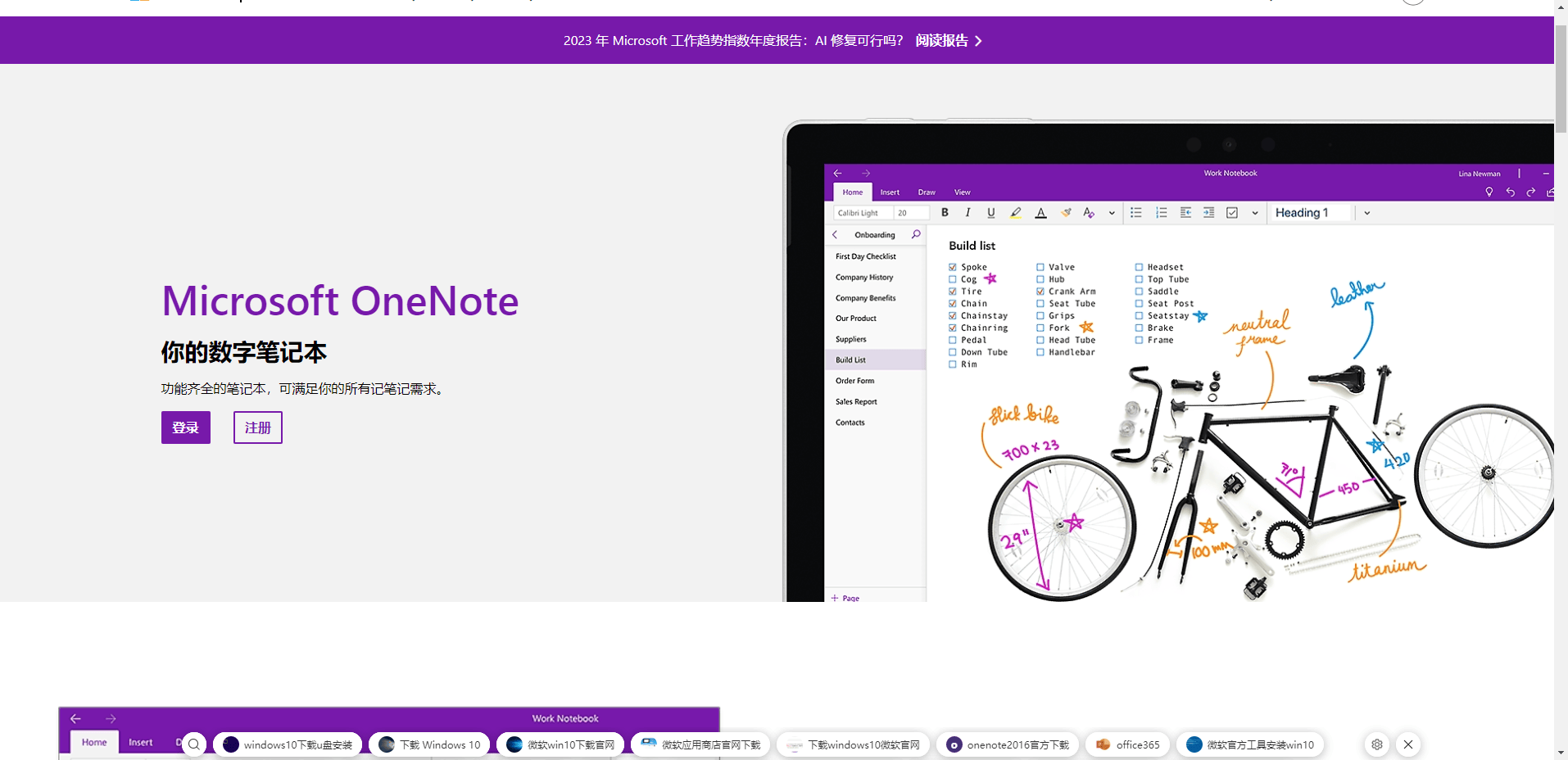Open the bulleted list icon
The image size is (1568, 760).
1136,212
